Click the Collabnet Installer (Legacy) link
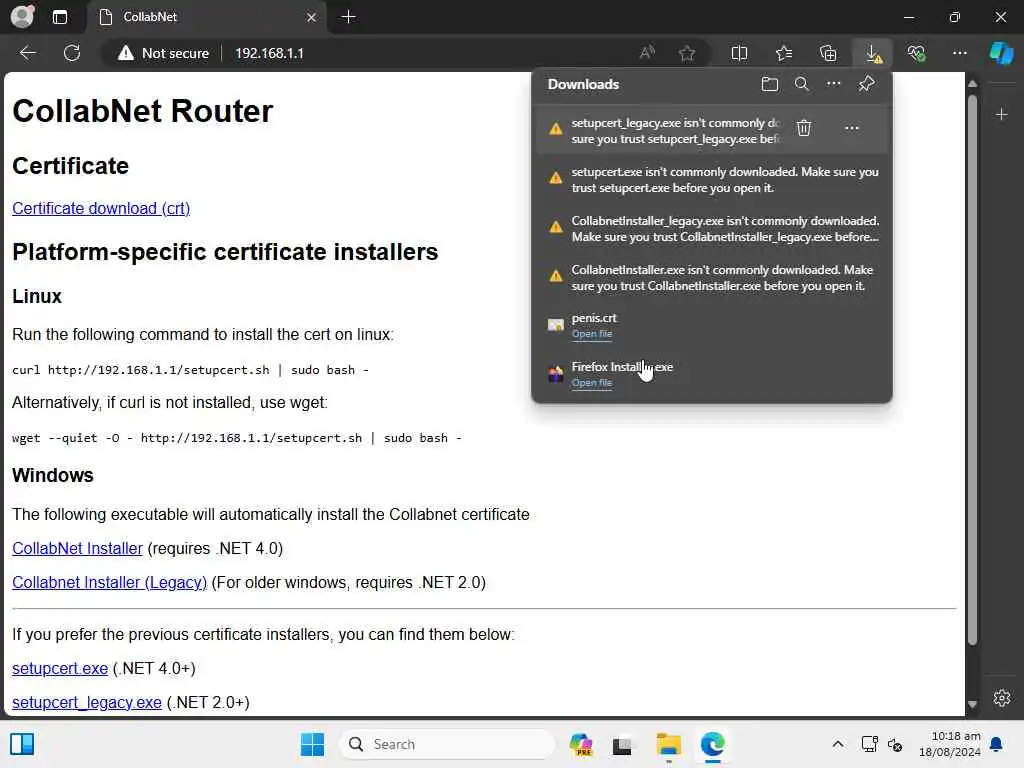This screenshot has height=768, width=1024. [x=109, y=583]
